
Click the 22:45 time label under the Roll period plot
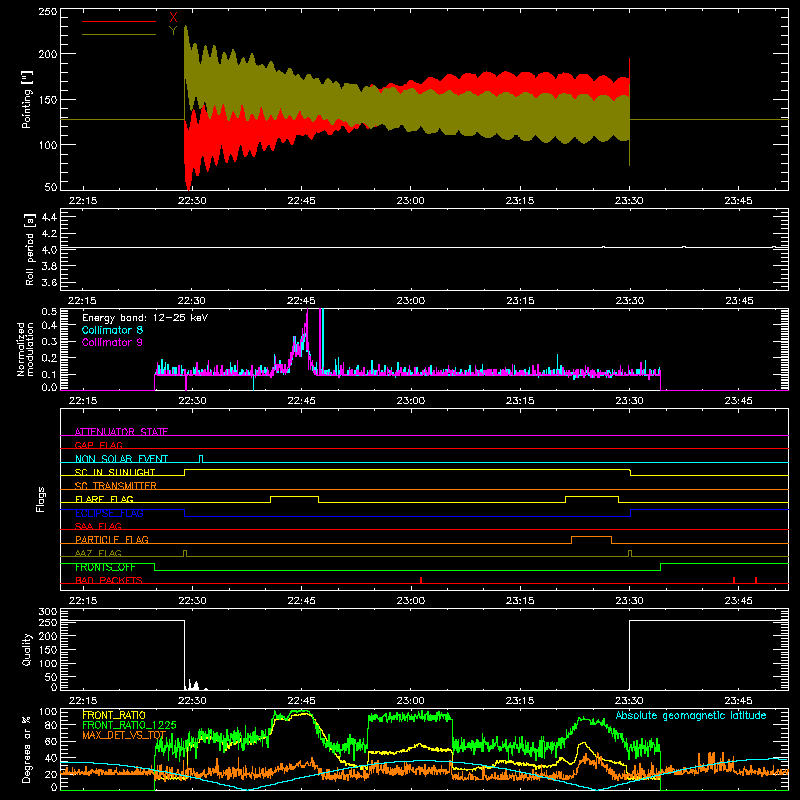click(x=301, y=301)
